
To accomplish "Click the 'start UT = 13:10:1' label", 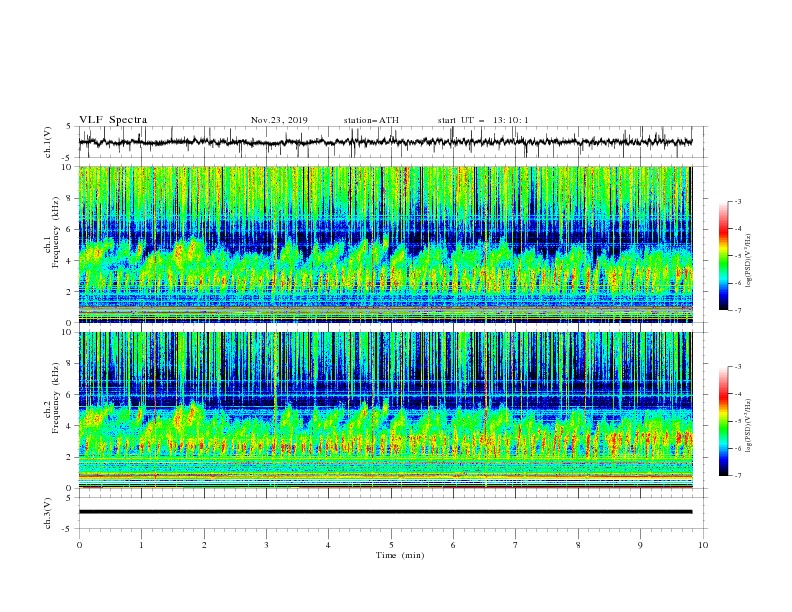I will (x=482, y=120).
